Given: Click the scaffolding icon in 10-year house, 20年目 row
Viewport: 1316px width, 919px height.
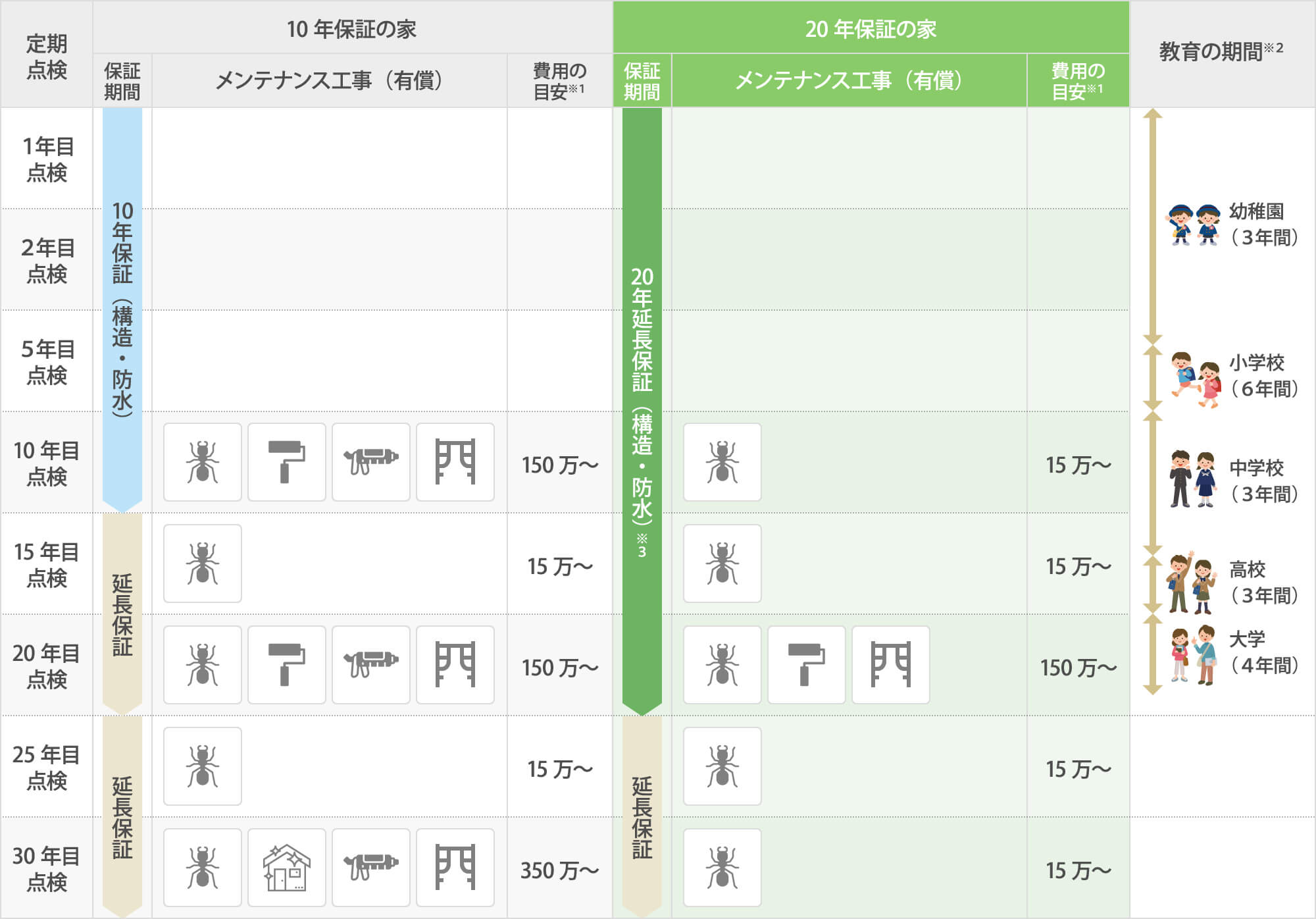Looking at the screenshot, I should click(x=455, y=665).
